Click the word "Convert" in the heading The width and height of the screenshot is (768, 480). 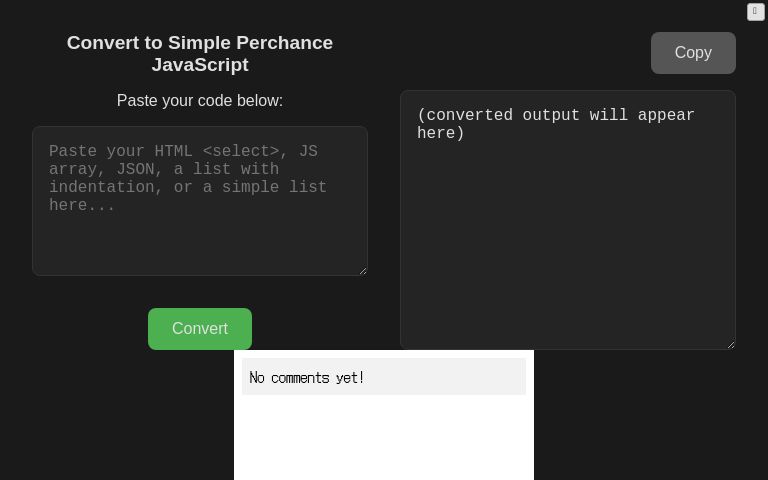point(105,43)
